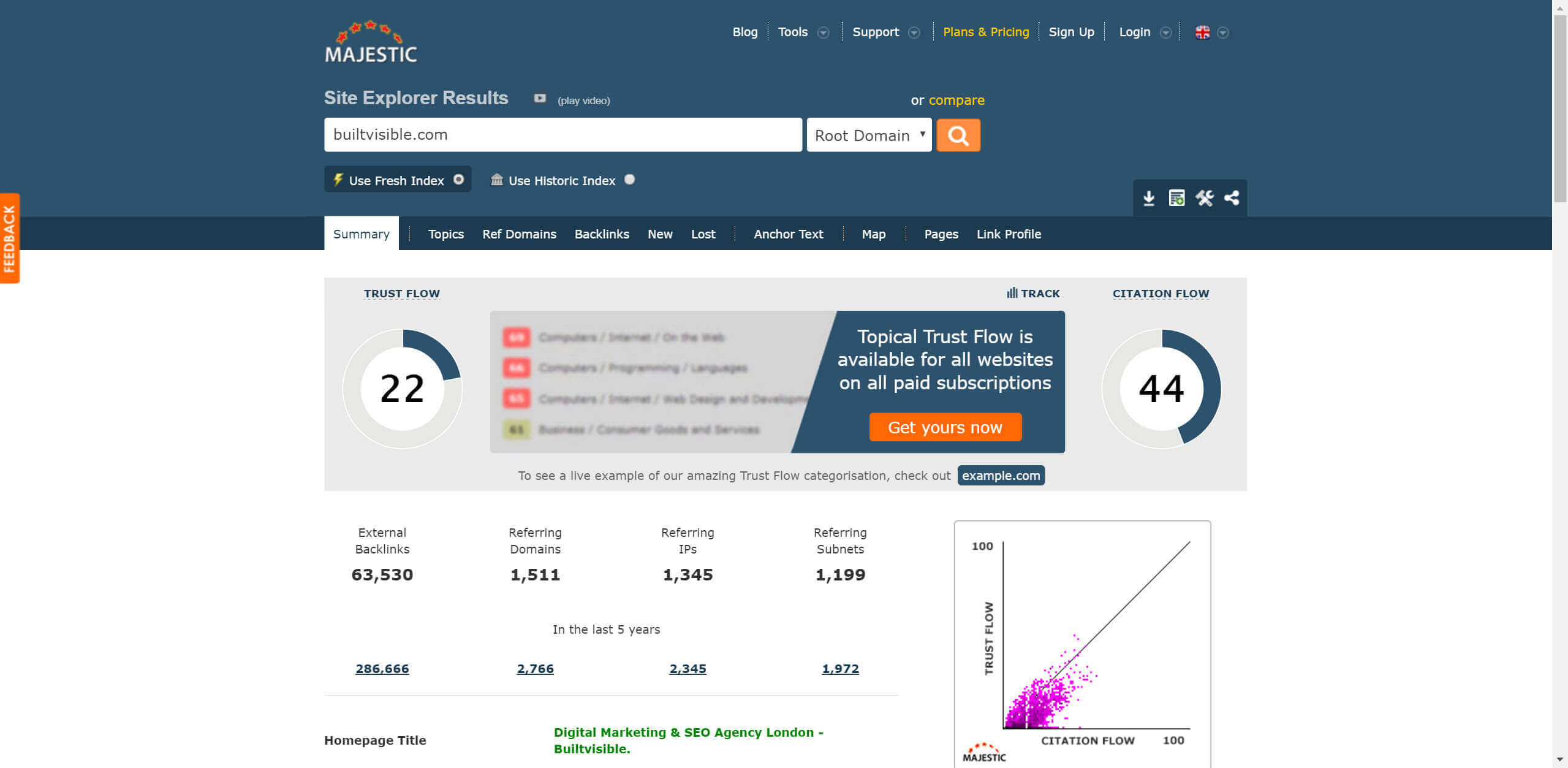Click the lightning bolt Fresh Index icon
This screenshot has width=1568, height=768.
(338, 180)
